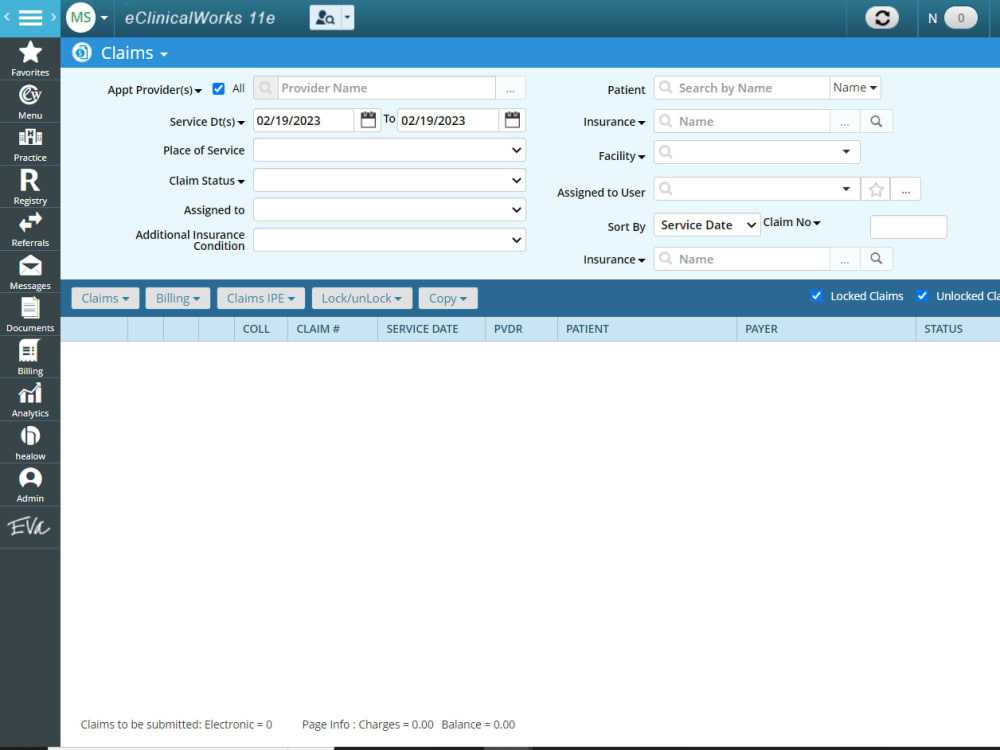1000x750 pixels.
Task: Toggle the Unlocked Claims checkbox
Action: 922,295
